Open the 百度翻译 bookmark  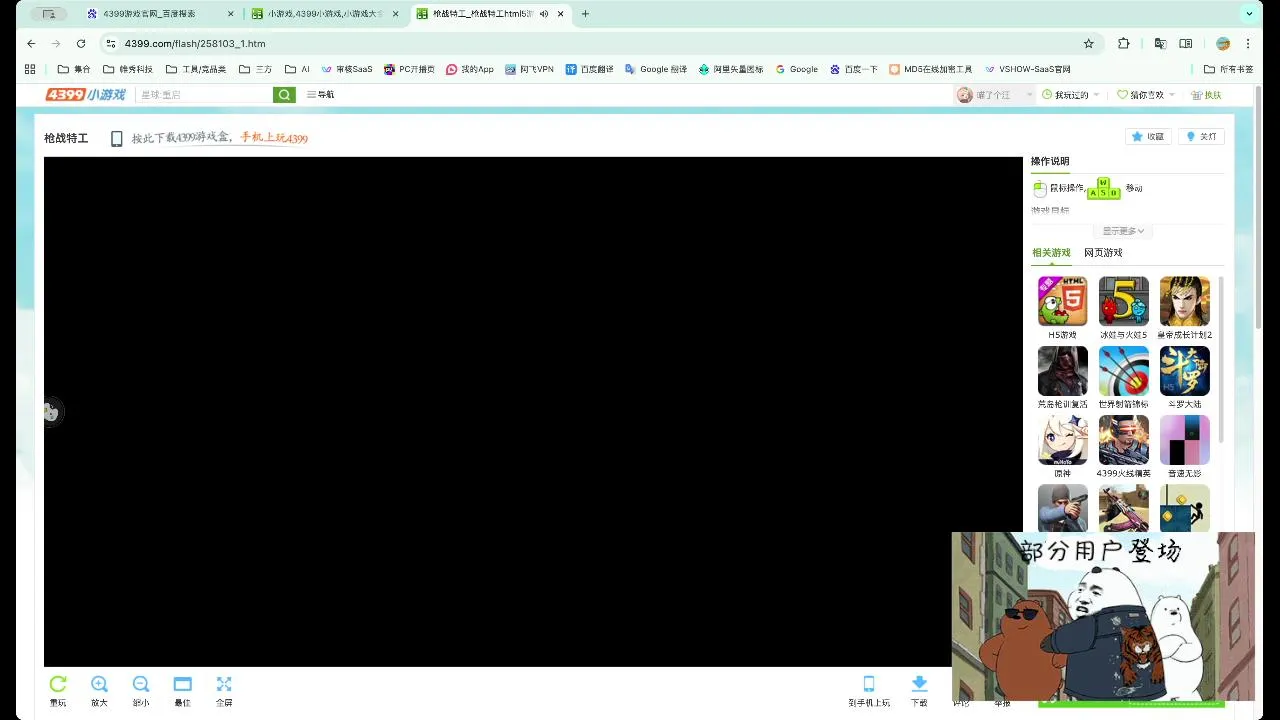coord(589,69)
